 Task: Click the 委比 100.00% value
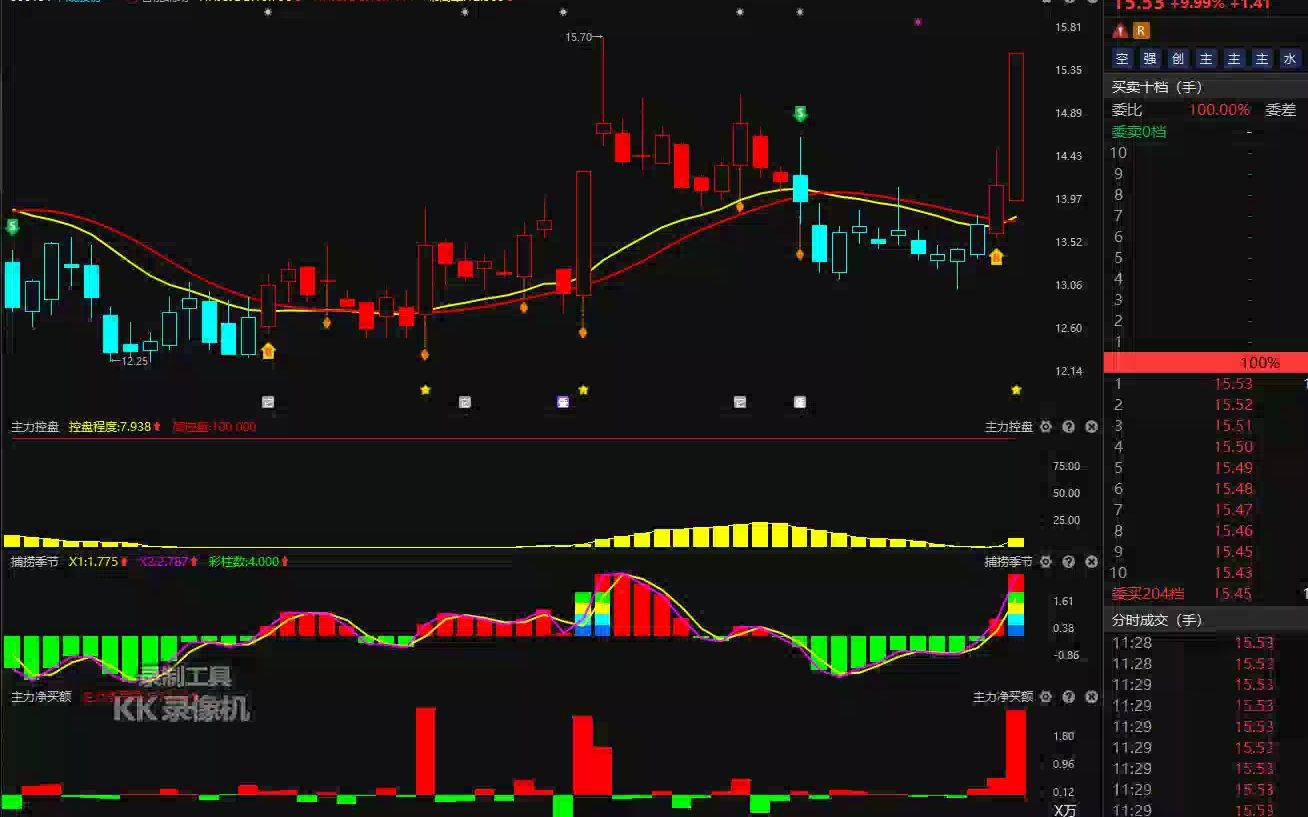click(x=1219, y=110)
